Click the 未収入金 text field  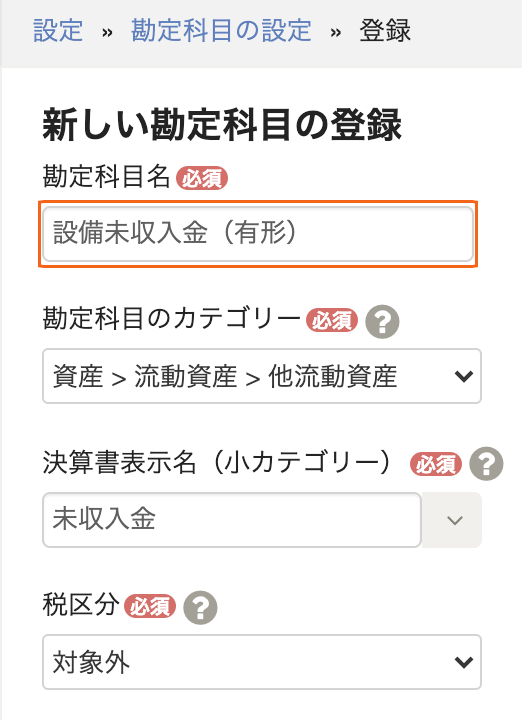tap(232, 520)
